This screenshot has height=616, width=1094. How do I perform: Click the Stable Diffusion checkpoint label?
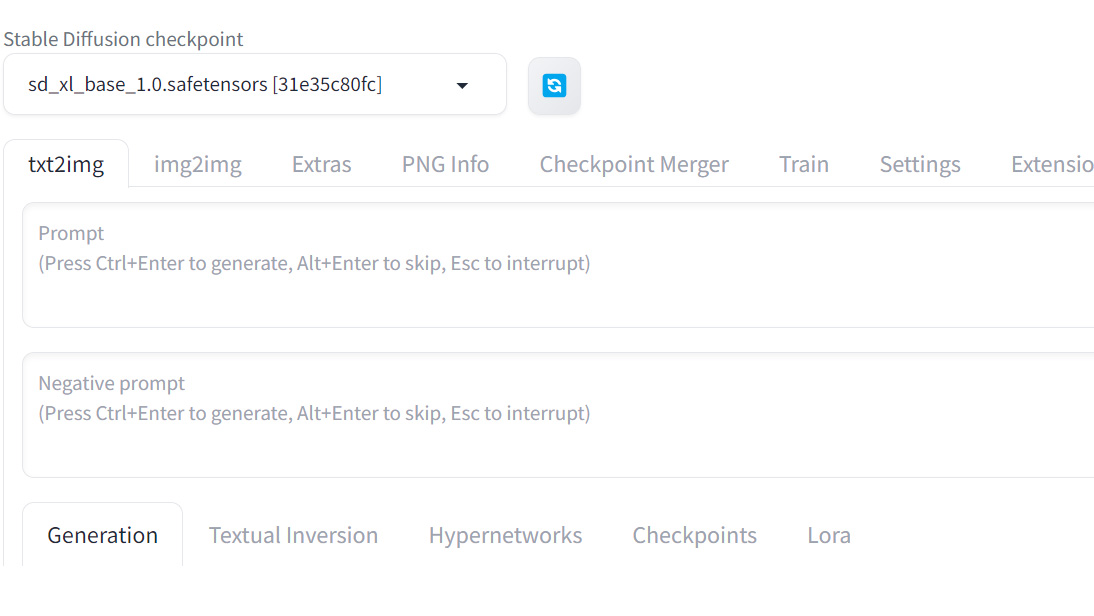point(124,39)
